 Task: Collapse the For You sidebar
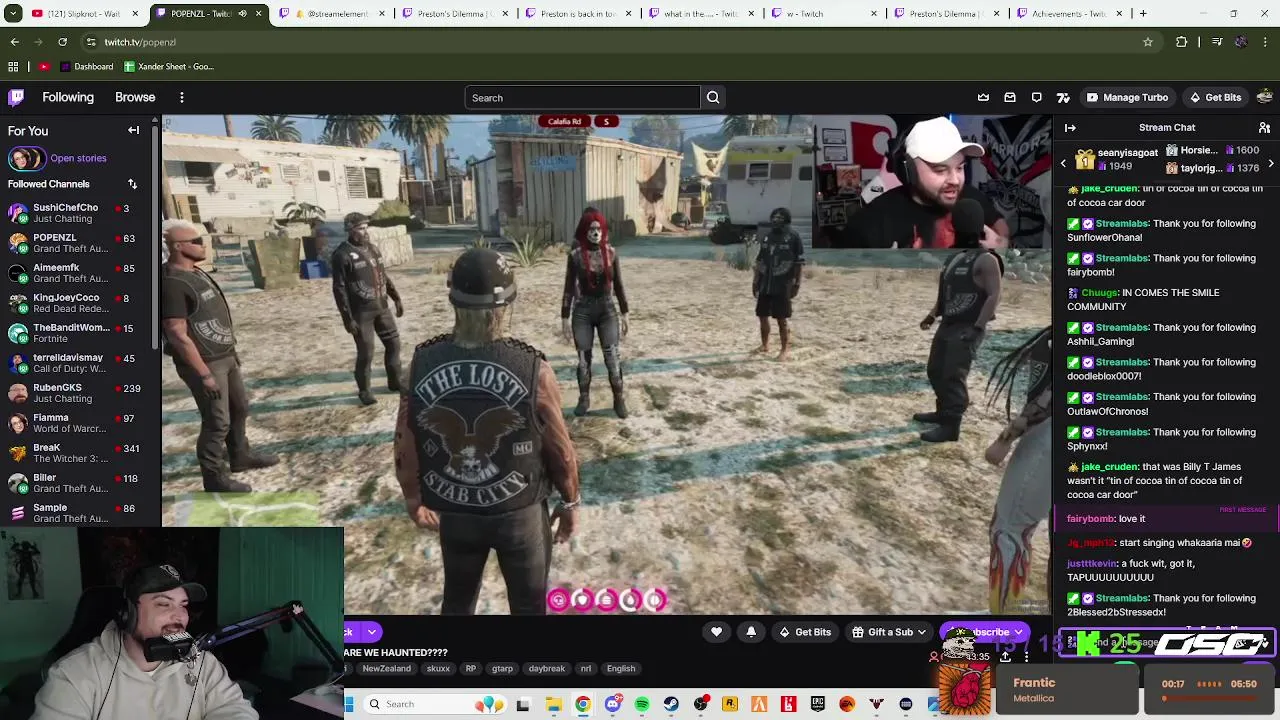(133, 130)
